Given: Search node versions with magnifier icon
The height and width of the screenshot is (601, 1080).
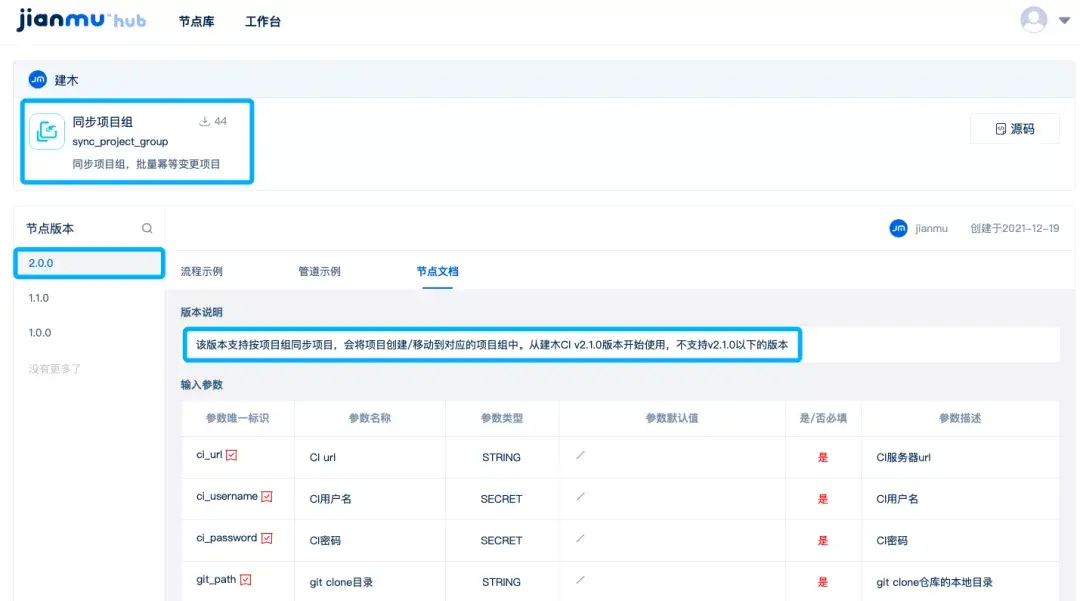Looking at the screenshot, I should pyautogui.click(x=147, y=229).
